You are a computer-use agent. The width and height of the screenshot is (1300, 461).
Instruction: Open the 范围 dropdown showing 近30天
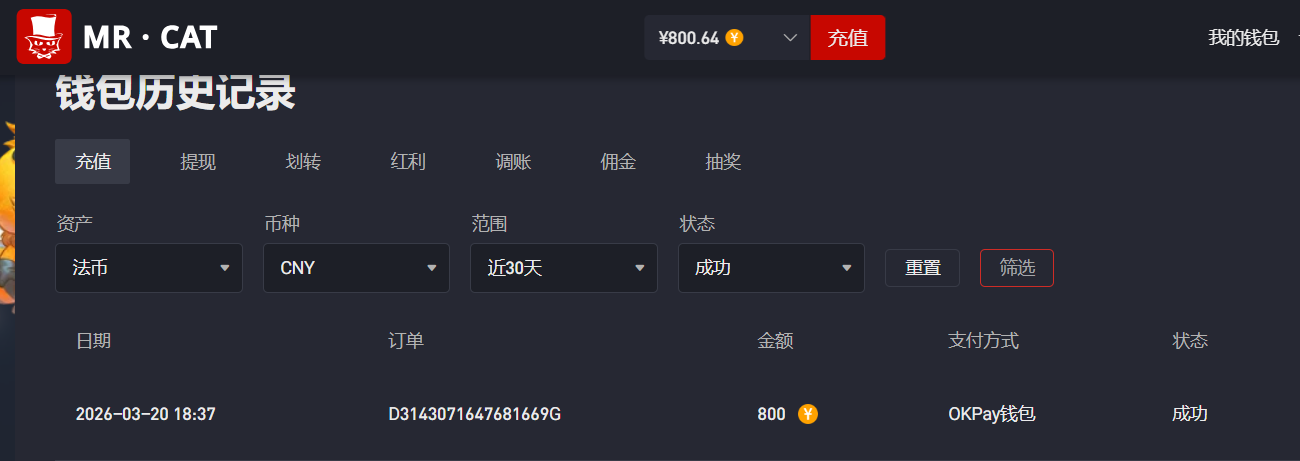[x=564, y=268]
